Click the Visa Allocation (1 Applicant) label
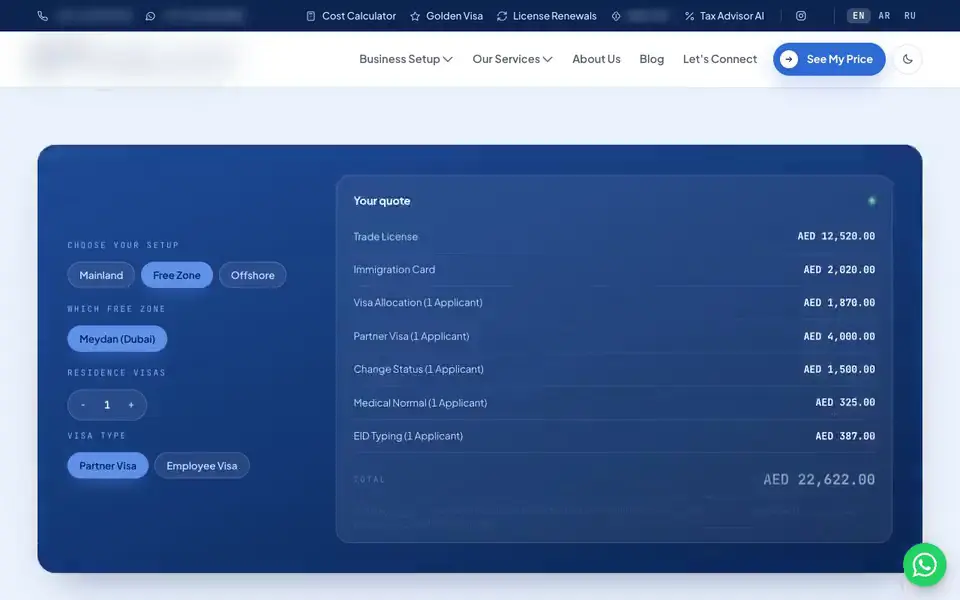 tap(418, 302)
